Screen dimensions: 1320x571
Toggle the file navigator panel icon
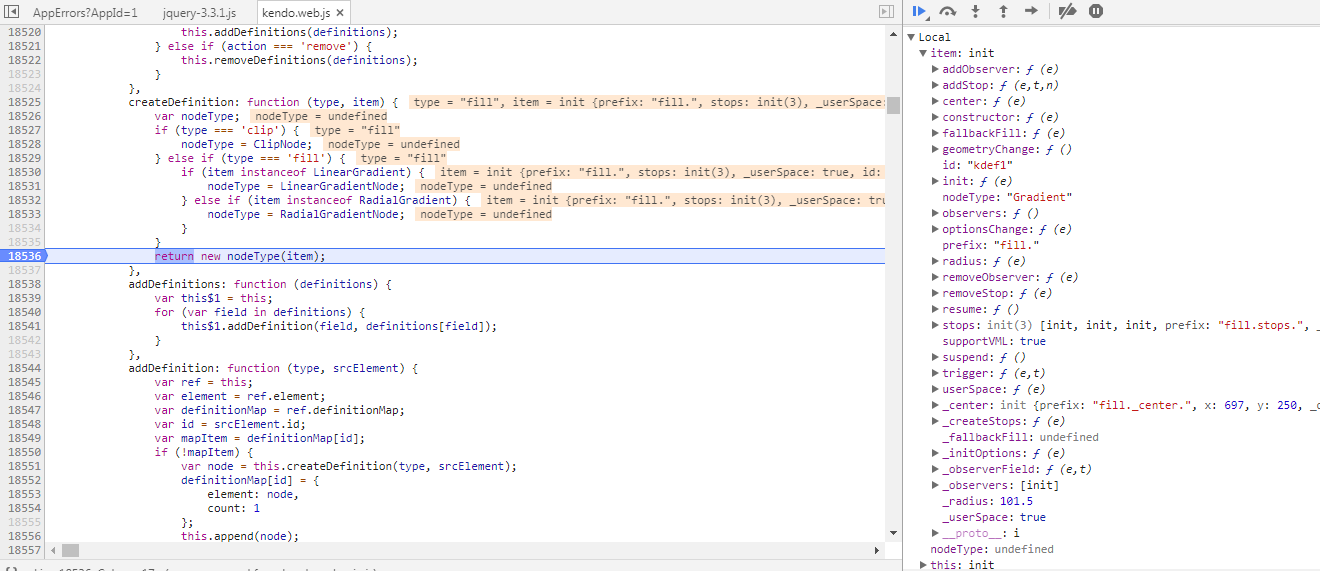[12, 12]
